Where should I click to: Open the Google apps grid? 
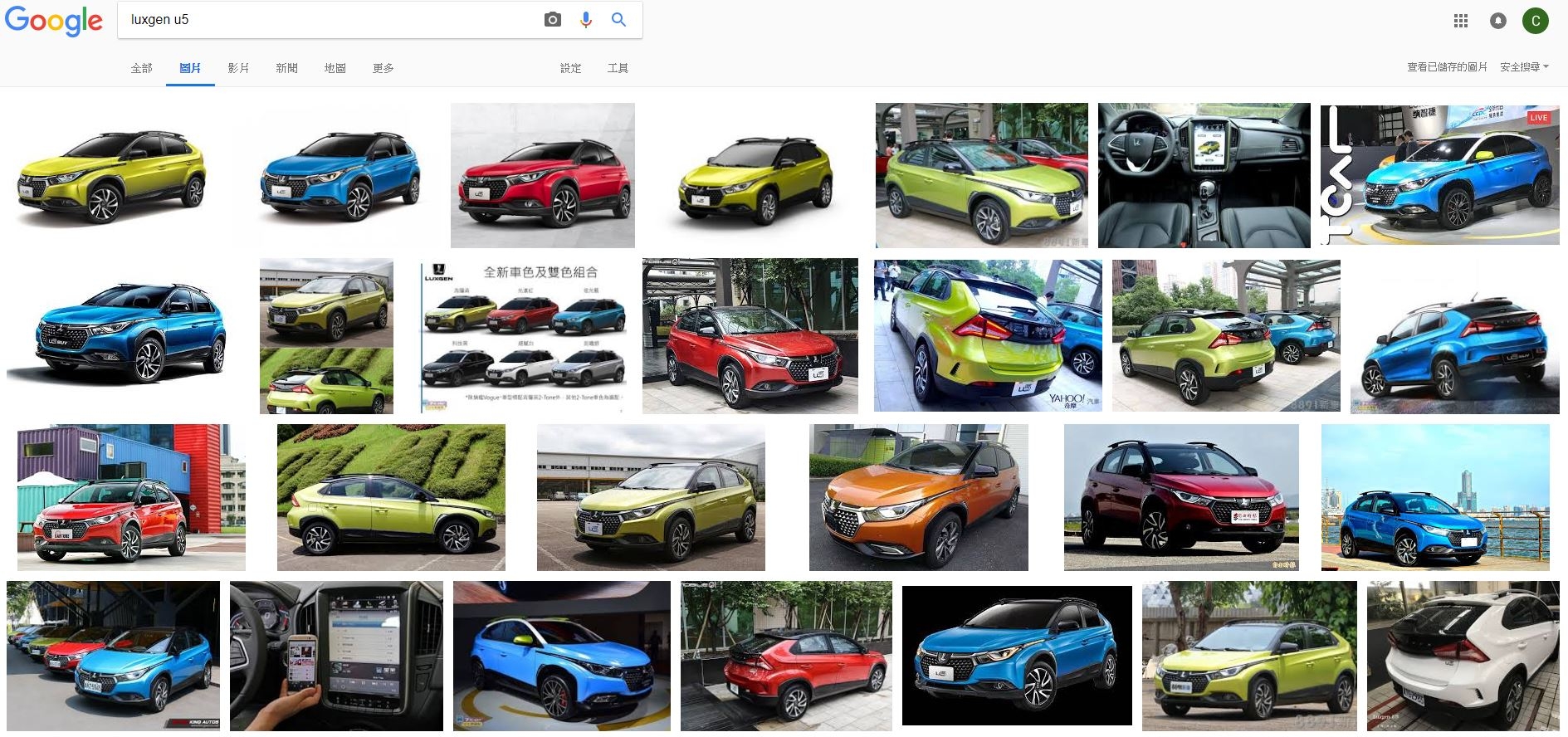click(x=1461, y=21)
